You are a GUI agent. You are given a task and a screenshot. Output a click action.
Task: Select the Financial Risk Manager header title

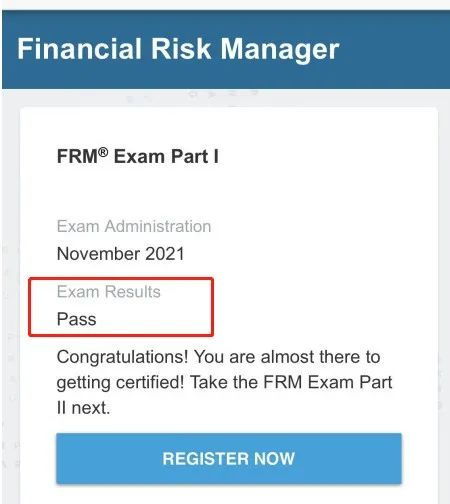(x=178, y=49)
